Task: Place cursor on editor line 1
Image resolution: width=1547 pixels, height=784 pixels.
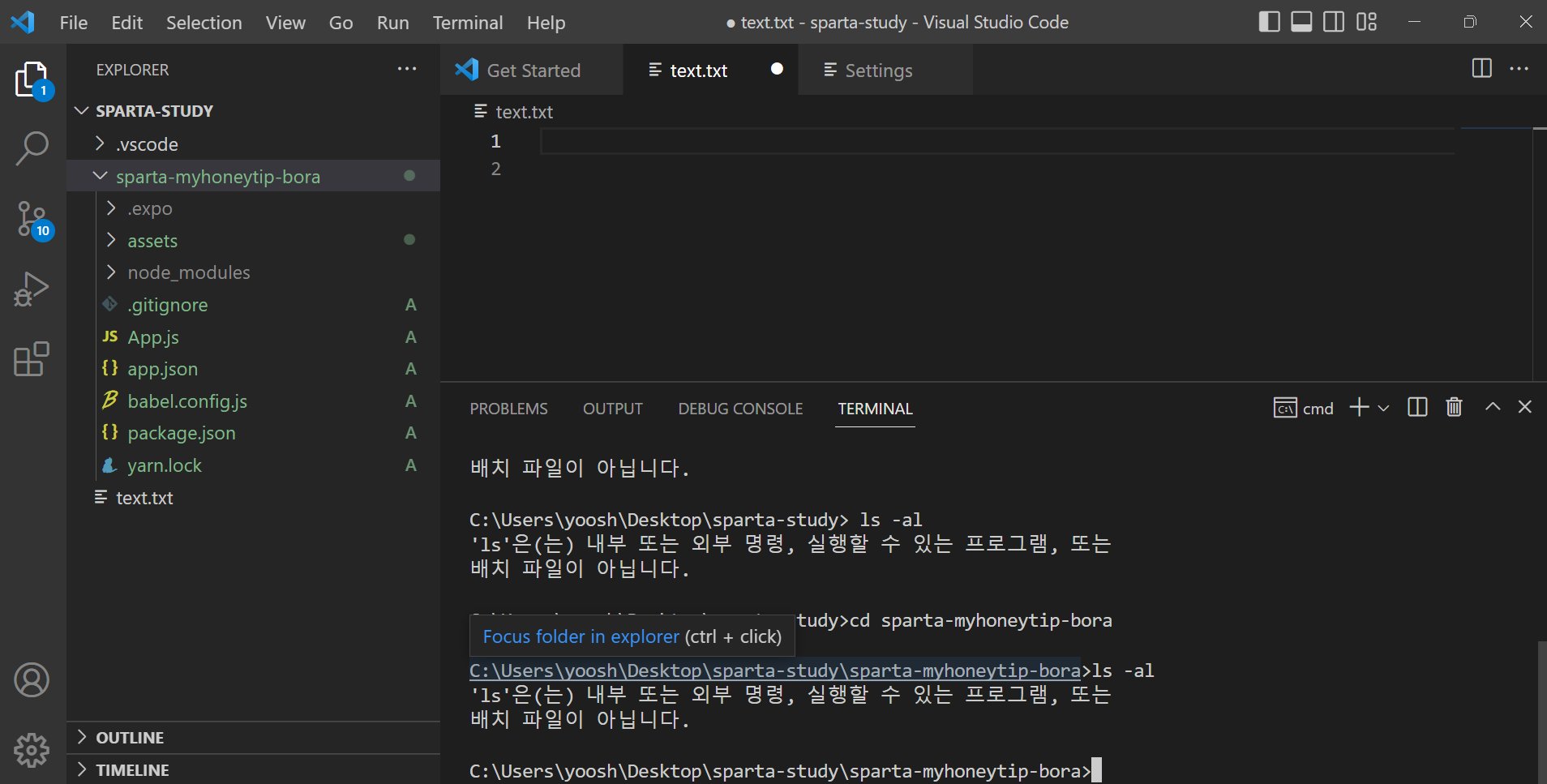Action: pos(996,141)
